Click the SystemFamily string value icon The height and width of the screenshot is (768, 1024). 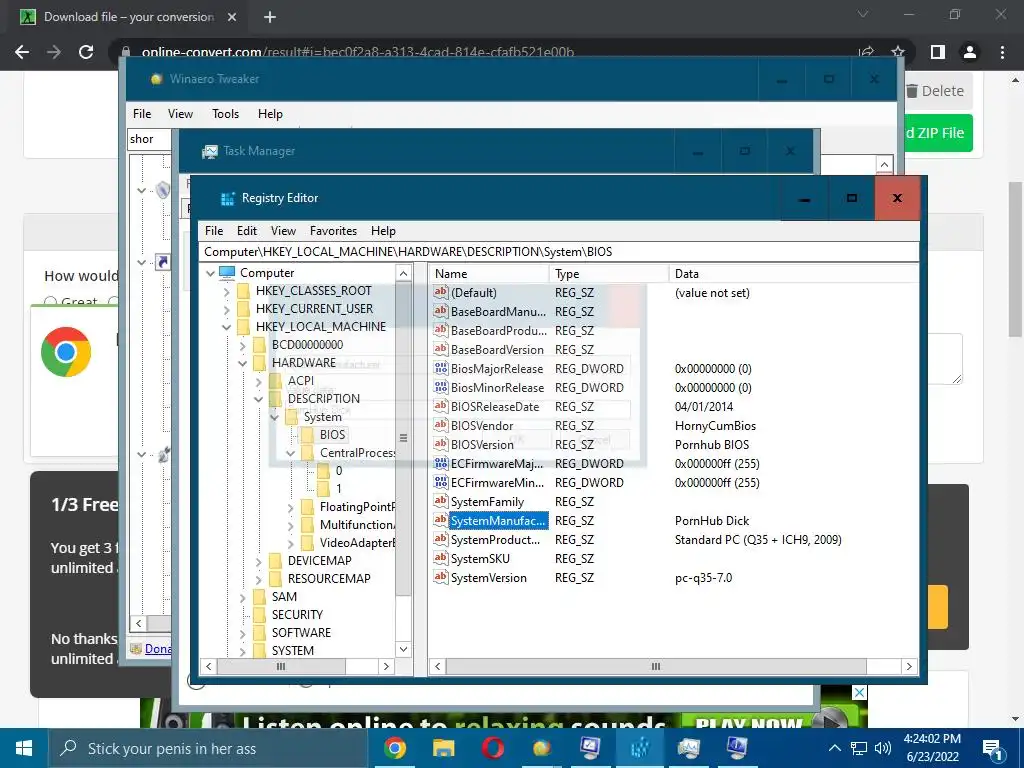[x=441, y=501]
